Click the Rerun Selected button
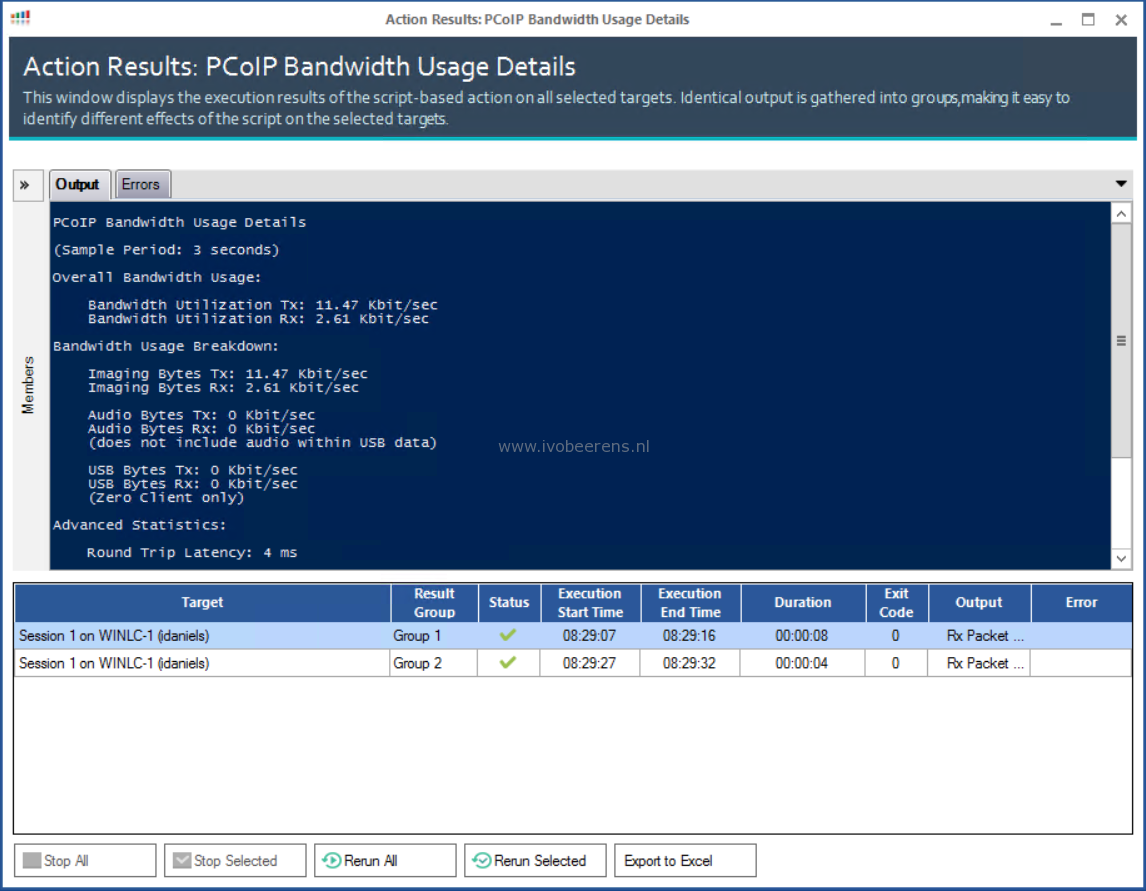The width and height of the screenshot is (1146, 891). click(x=535, y=860)
